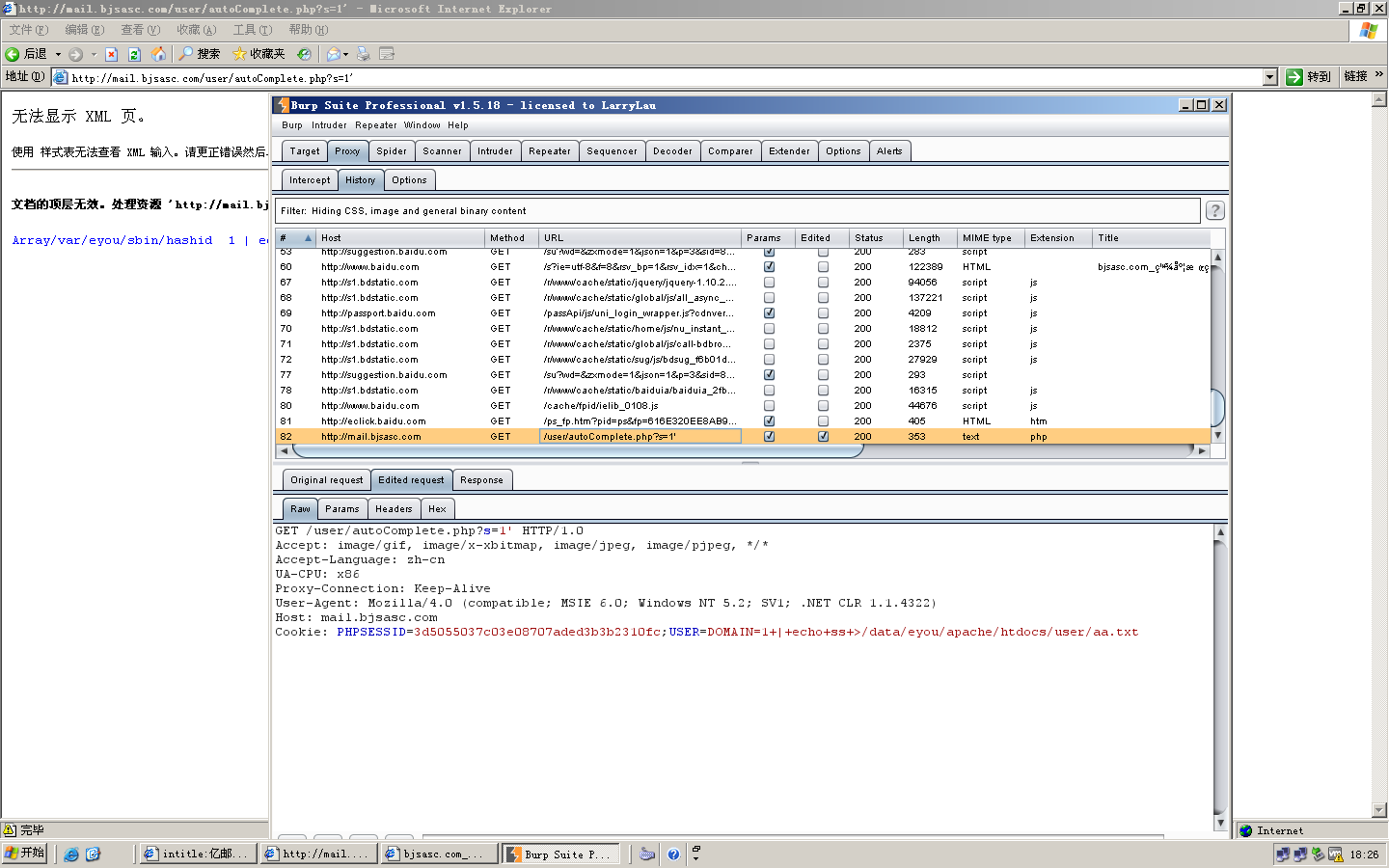Click the second quick launch browser icon

pyautogui.click(x=93, y=854)
